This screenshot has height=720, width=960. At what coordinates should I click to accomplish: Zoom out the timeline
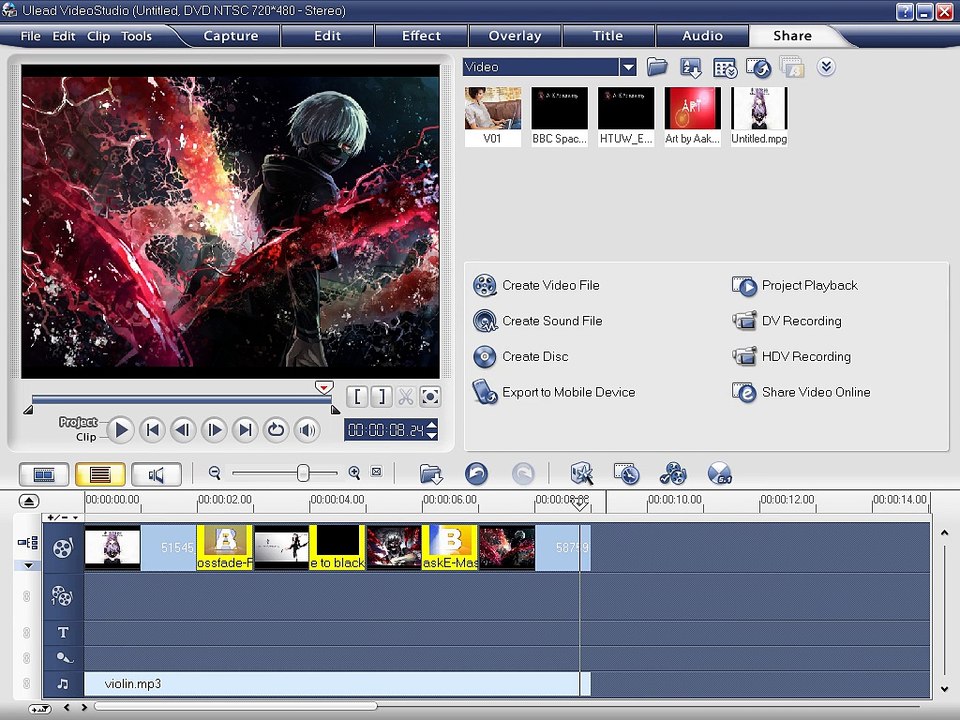(x=214, y=473)
